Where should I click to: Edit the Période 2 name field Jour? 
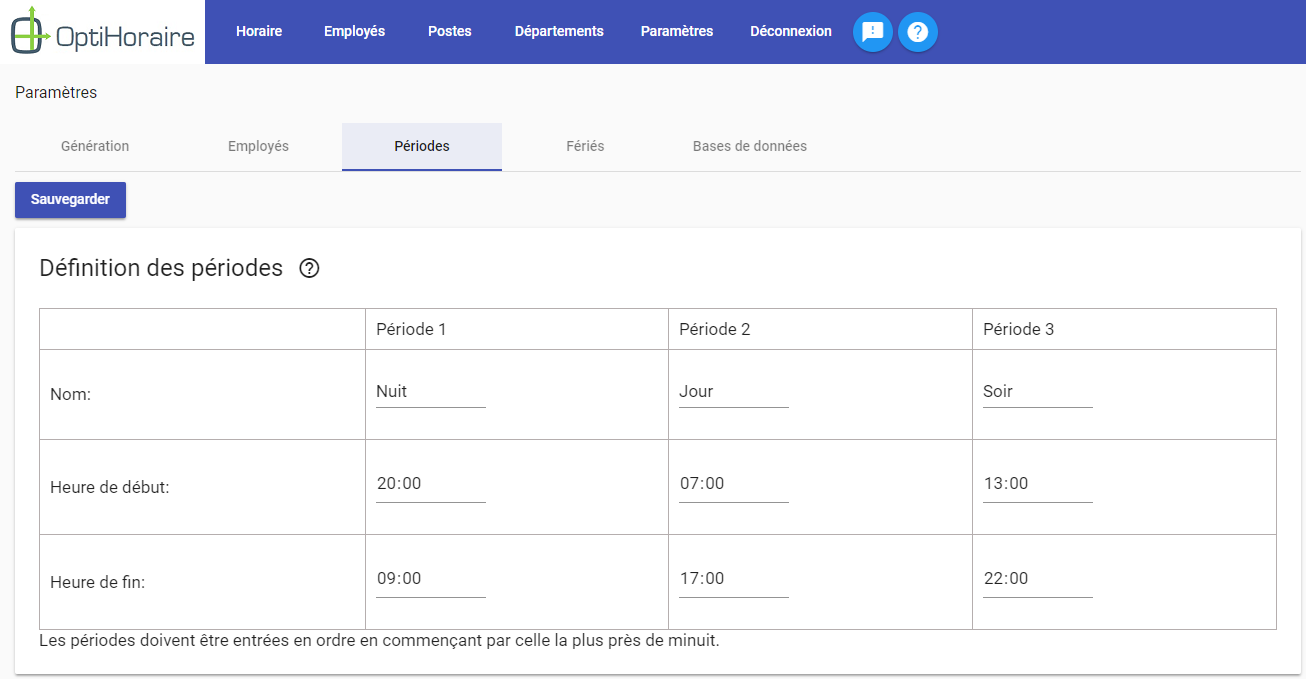click(734, 392)
